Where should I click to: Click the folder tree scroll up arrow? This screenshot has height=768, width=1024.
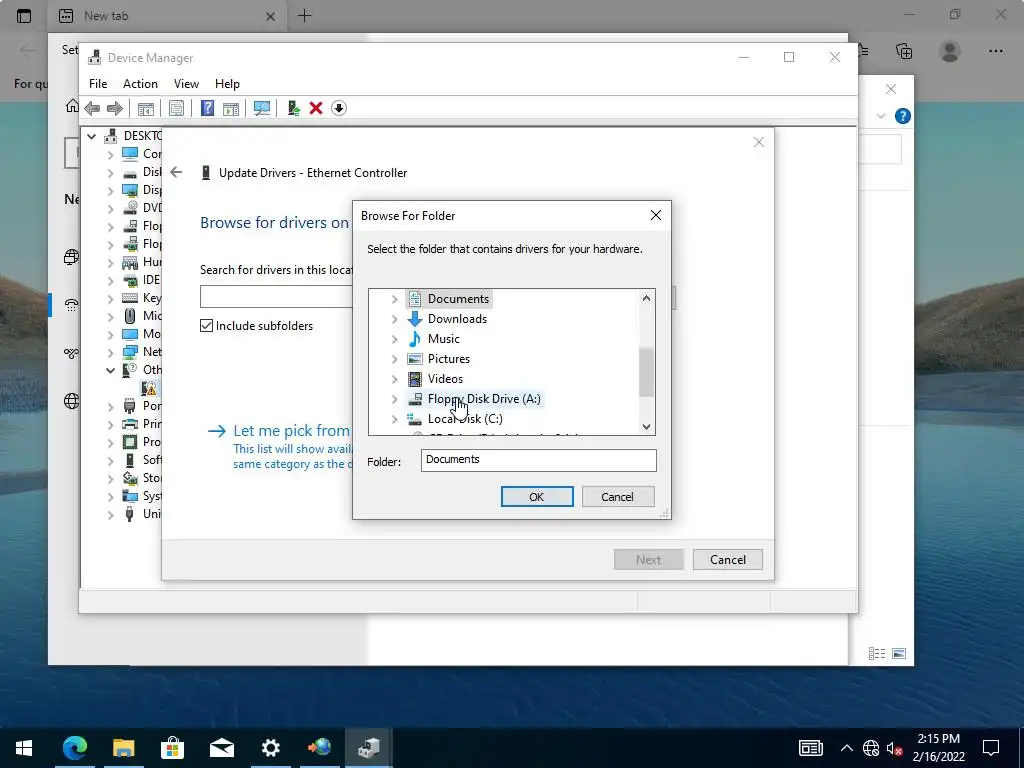pyautogui.click(x=646, y=298)
